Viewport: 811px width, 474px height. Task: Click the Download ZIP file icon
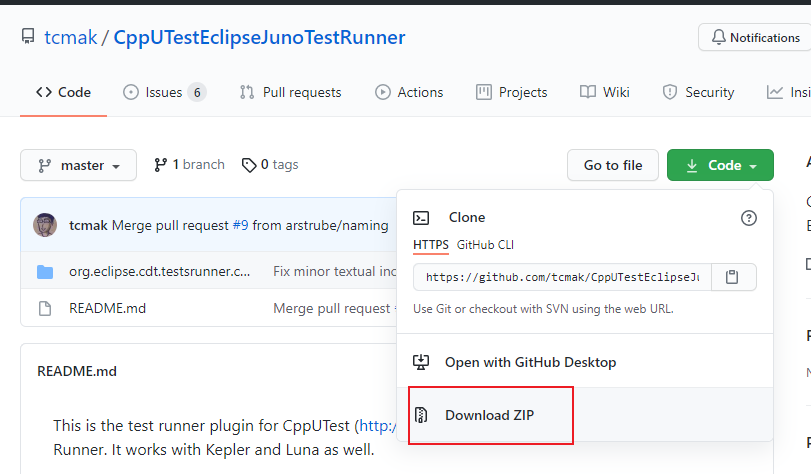tap(422, 415)
